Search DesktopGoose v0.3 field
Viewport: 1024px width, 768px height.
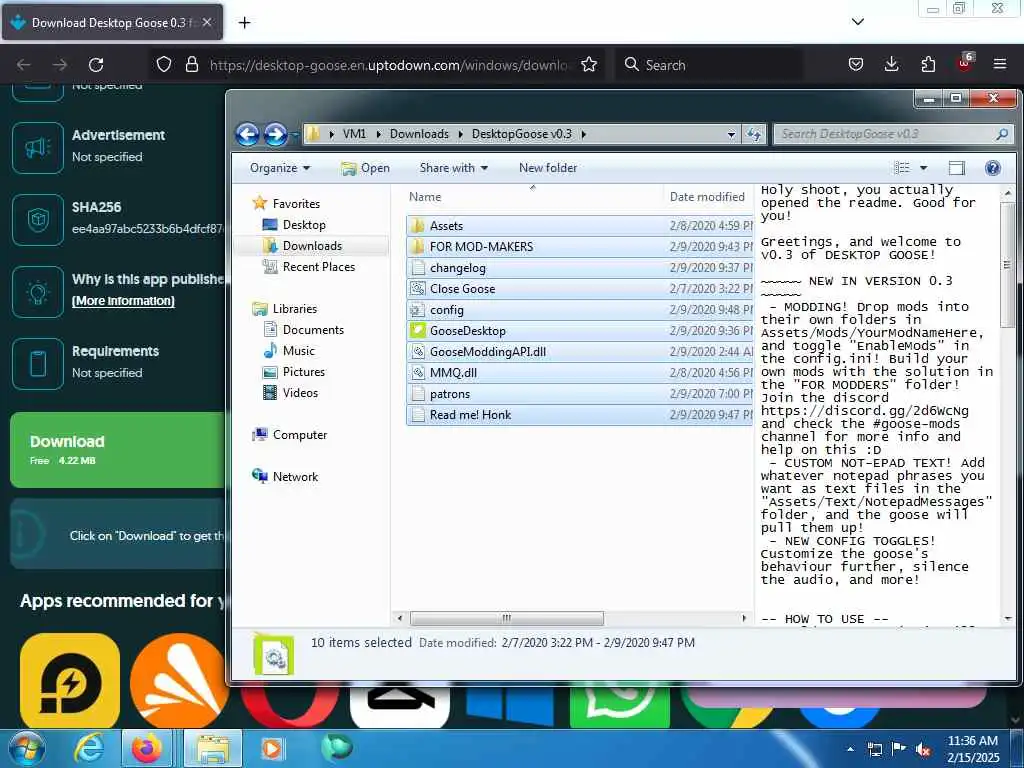point(893,134)
